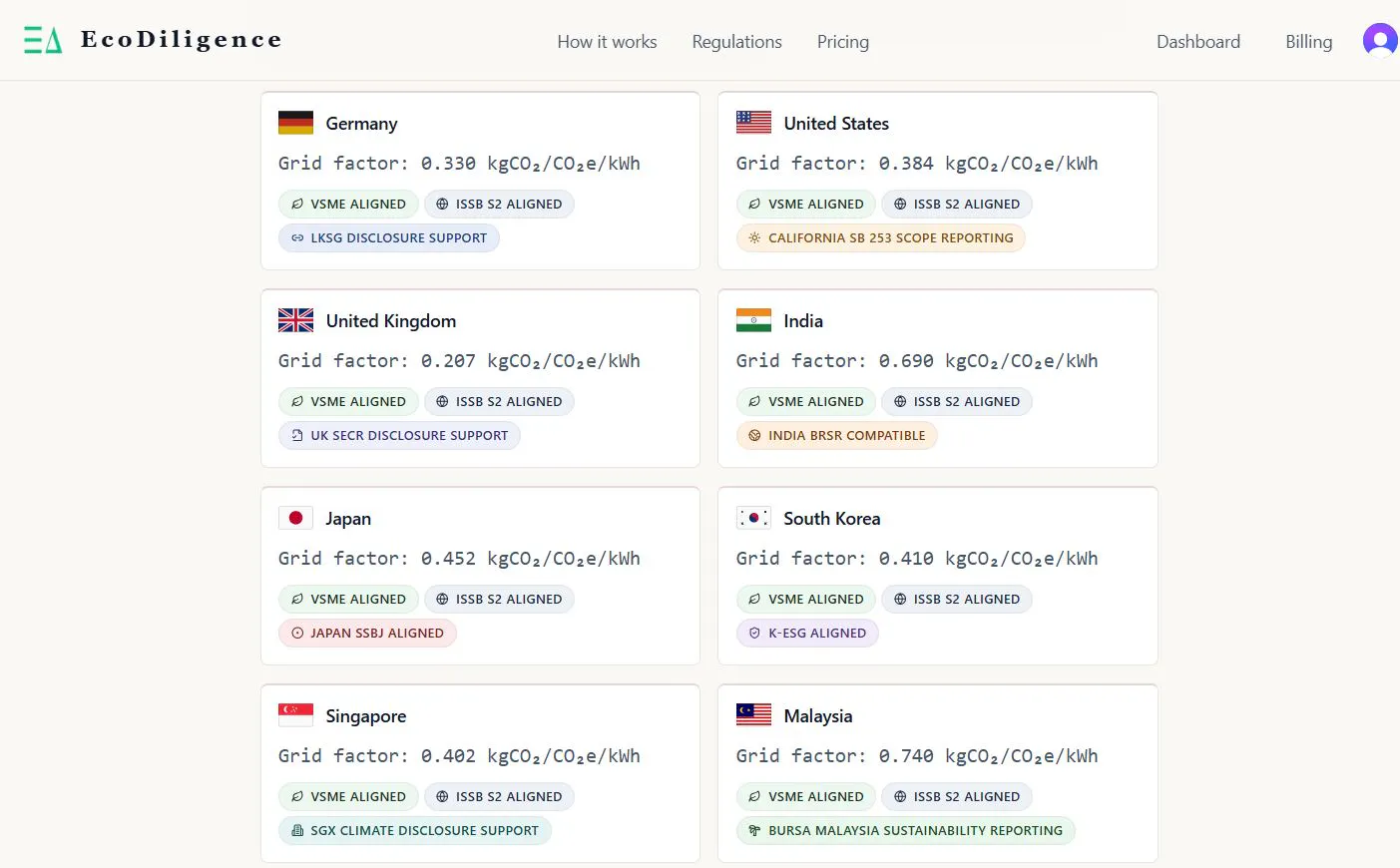
Task: Click the EcoDiligence brand name
Action: point(182,40)
